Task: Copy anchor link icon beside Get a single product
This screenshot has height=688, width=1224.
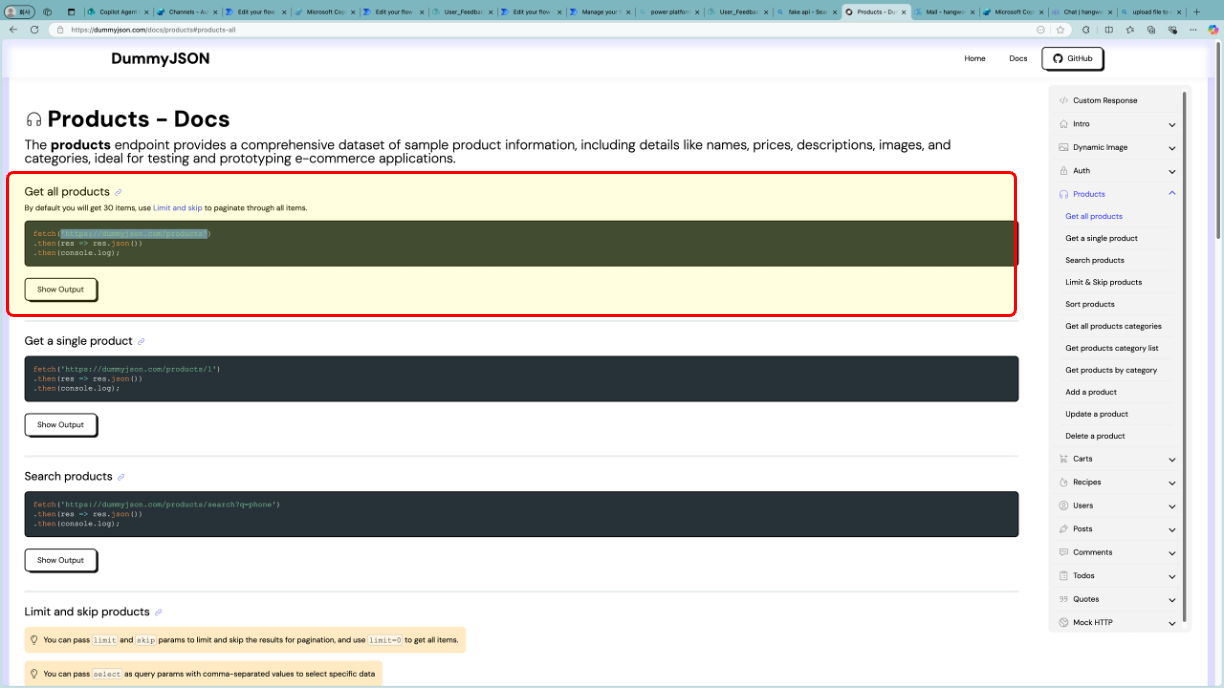Action: [x=141, y=342]
